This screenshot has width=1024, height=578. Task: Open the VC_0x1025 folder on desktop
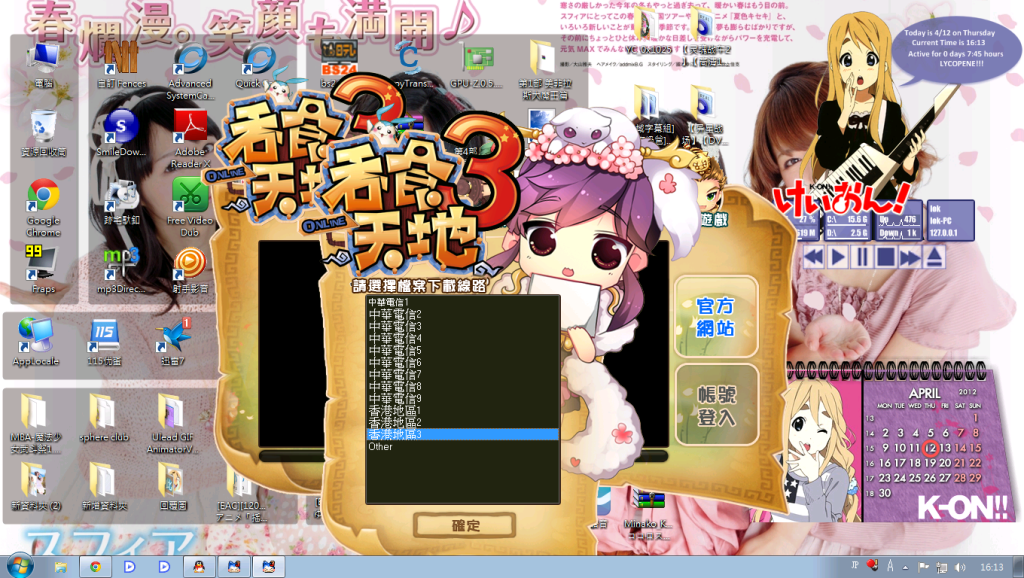pos(648,33)
